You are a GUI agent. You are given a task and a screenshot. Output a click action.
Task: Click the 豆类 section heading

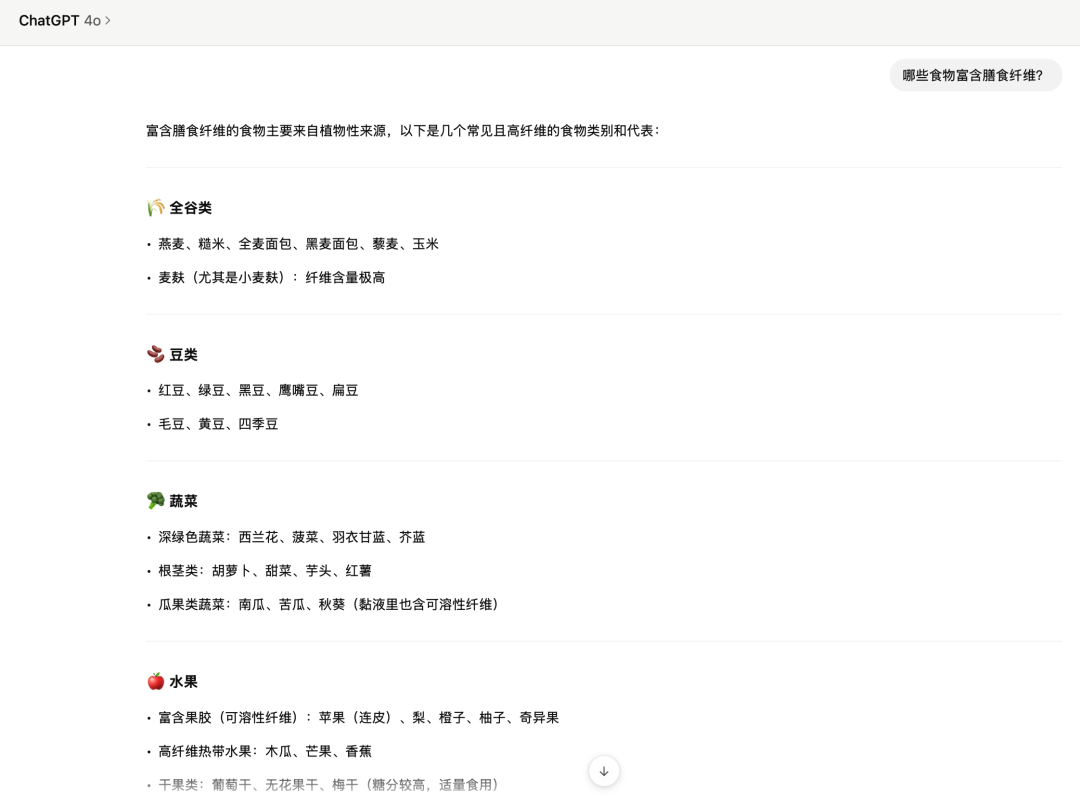pyautogui.click(x=184, y=355)
